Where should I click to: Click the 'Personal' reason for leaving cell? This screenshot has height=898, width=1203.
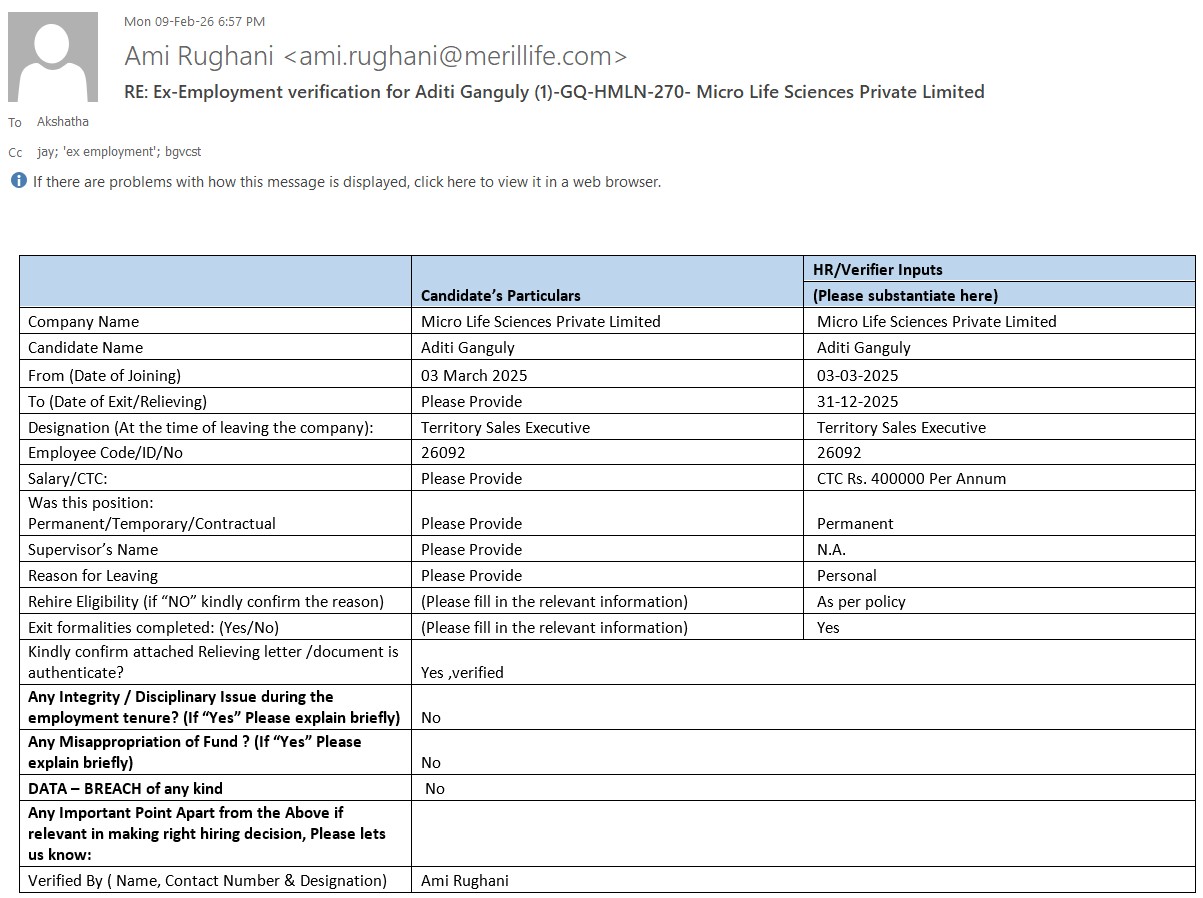click(846, 575)
